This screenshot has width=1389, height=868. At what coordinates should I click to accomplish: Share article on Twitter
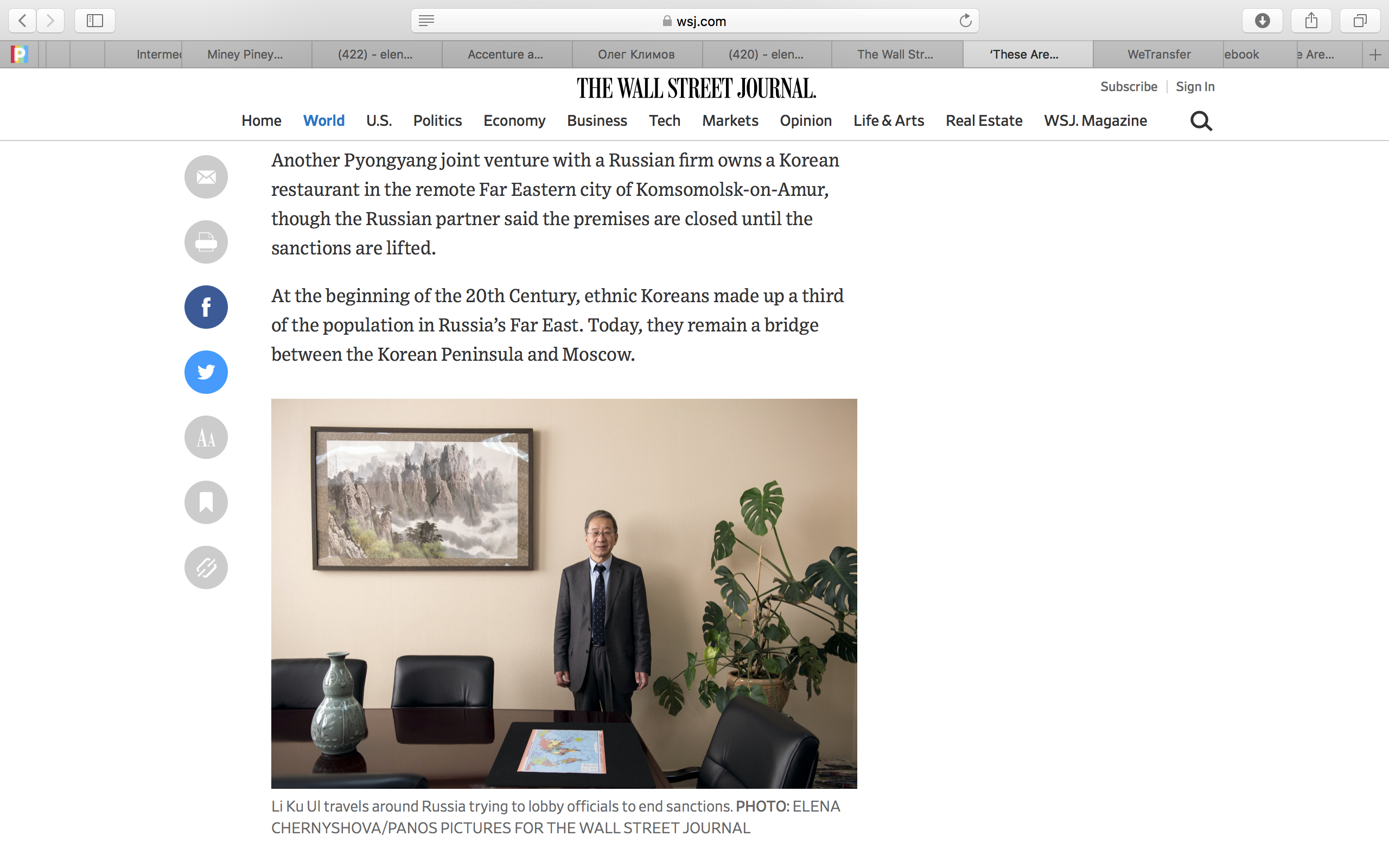coord(206,372)
